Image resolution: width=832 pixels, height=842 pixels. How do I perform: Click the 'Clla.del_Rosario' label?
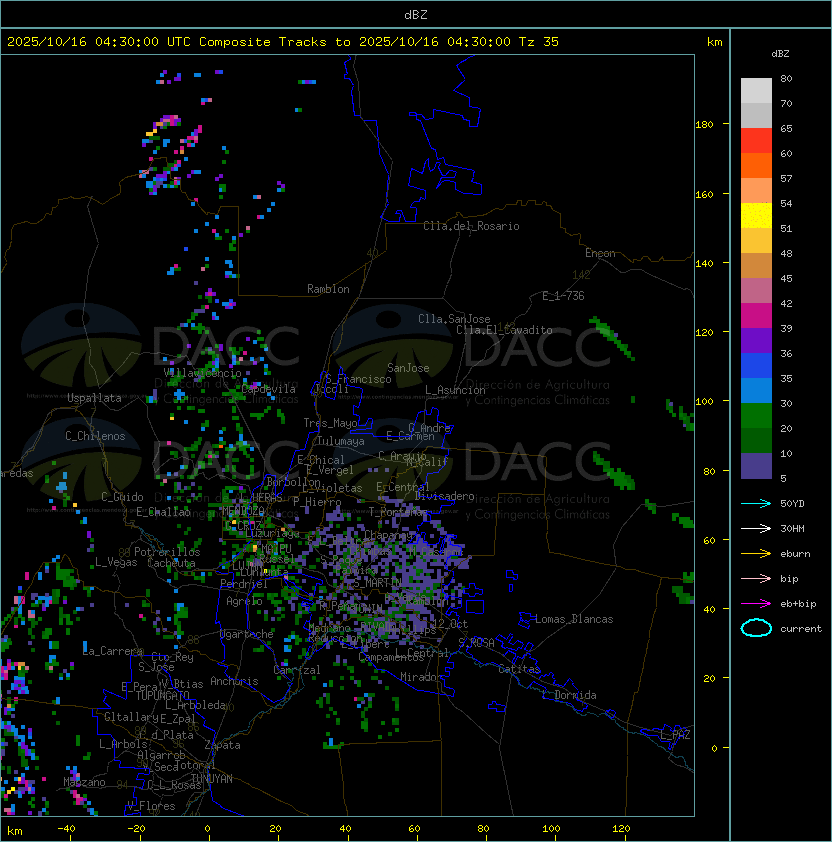click(x=471, y=226)
